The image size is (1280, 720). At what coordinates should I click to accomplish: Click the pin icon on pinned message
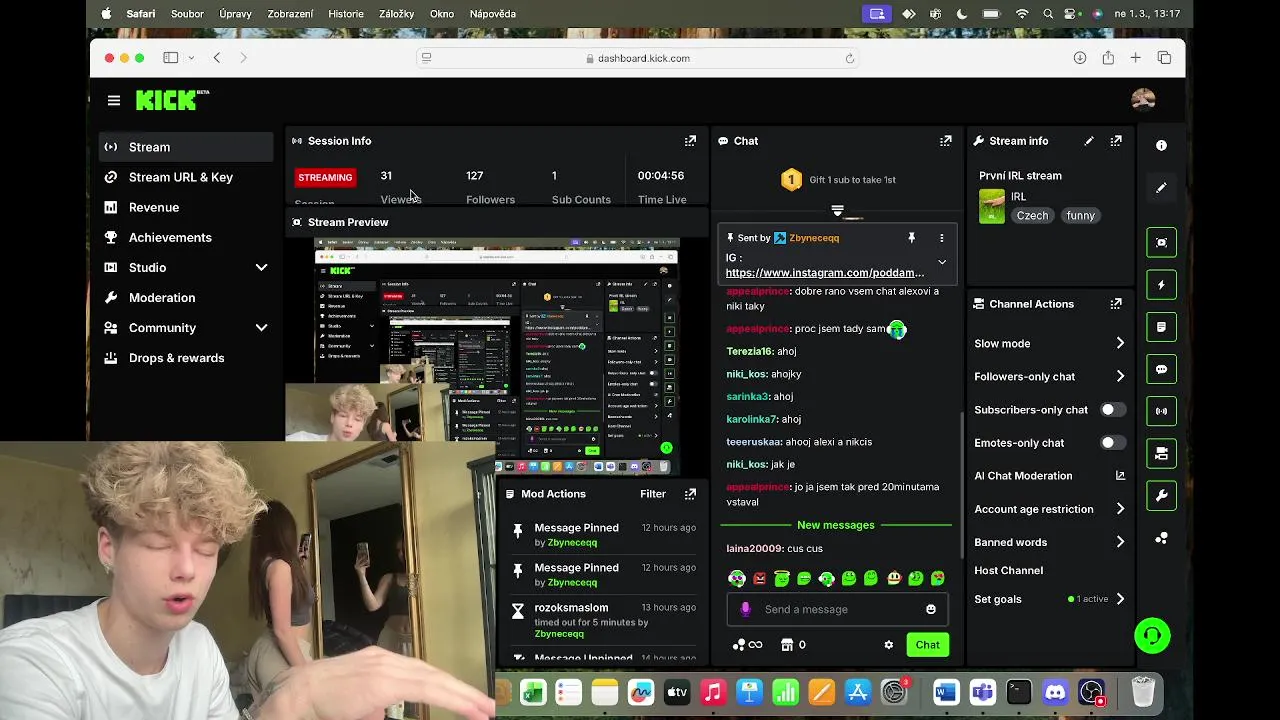pyautogui.click(x=911, y=238)
